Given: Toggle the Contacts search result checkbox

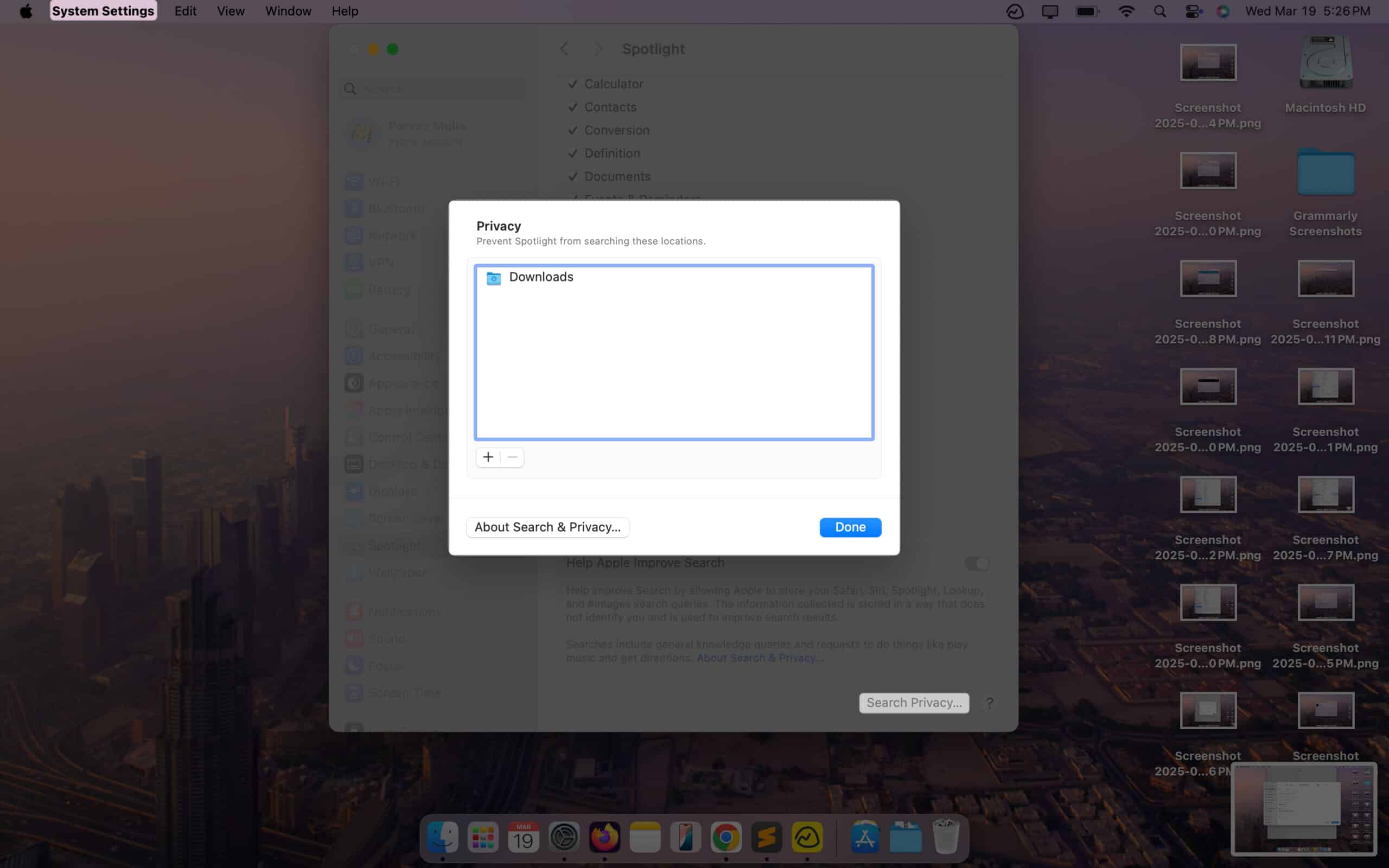Looking at the screenshot, I should (x=572, y=106).
